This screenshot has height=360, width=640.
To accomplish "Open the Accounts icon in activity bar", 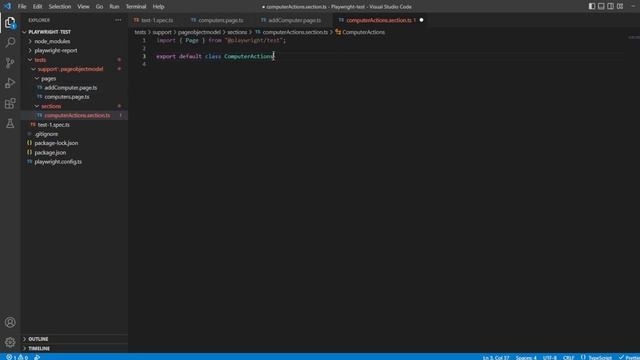I will click(10, 322).
